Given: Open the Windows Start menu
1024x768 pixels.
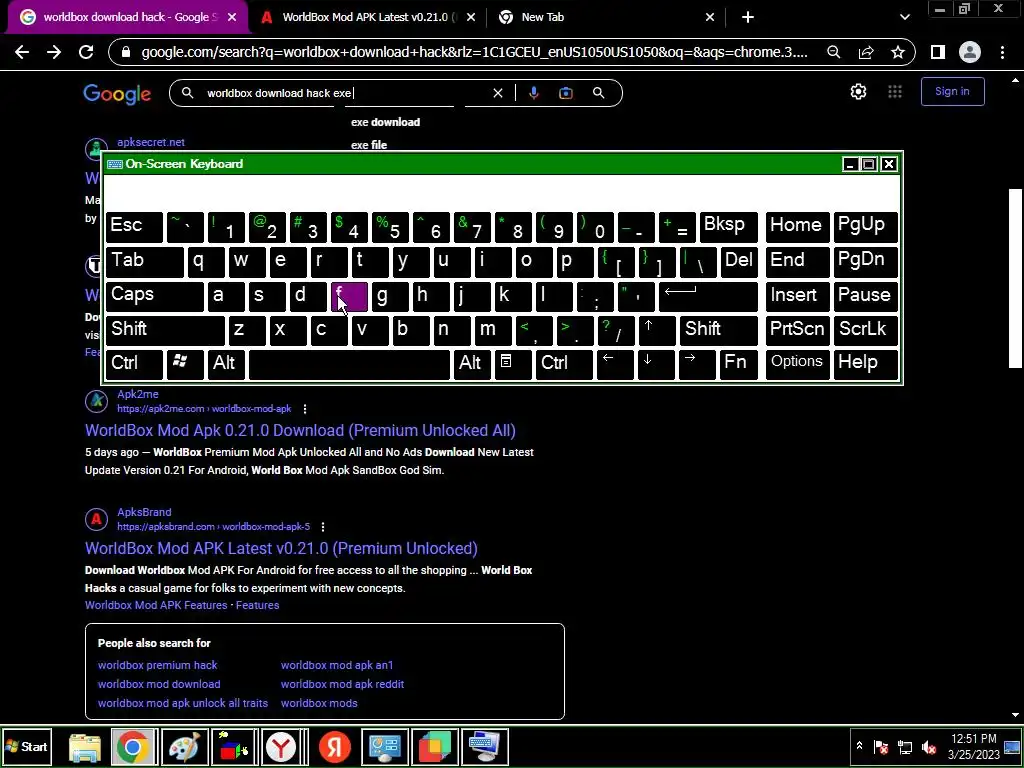Looking at the screenshot, I should click(26, 746).
